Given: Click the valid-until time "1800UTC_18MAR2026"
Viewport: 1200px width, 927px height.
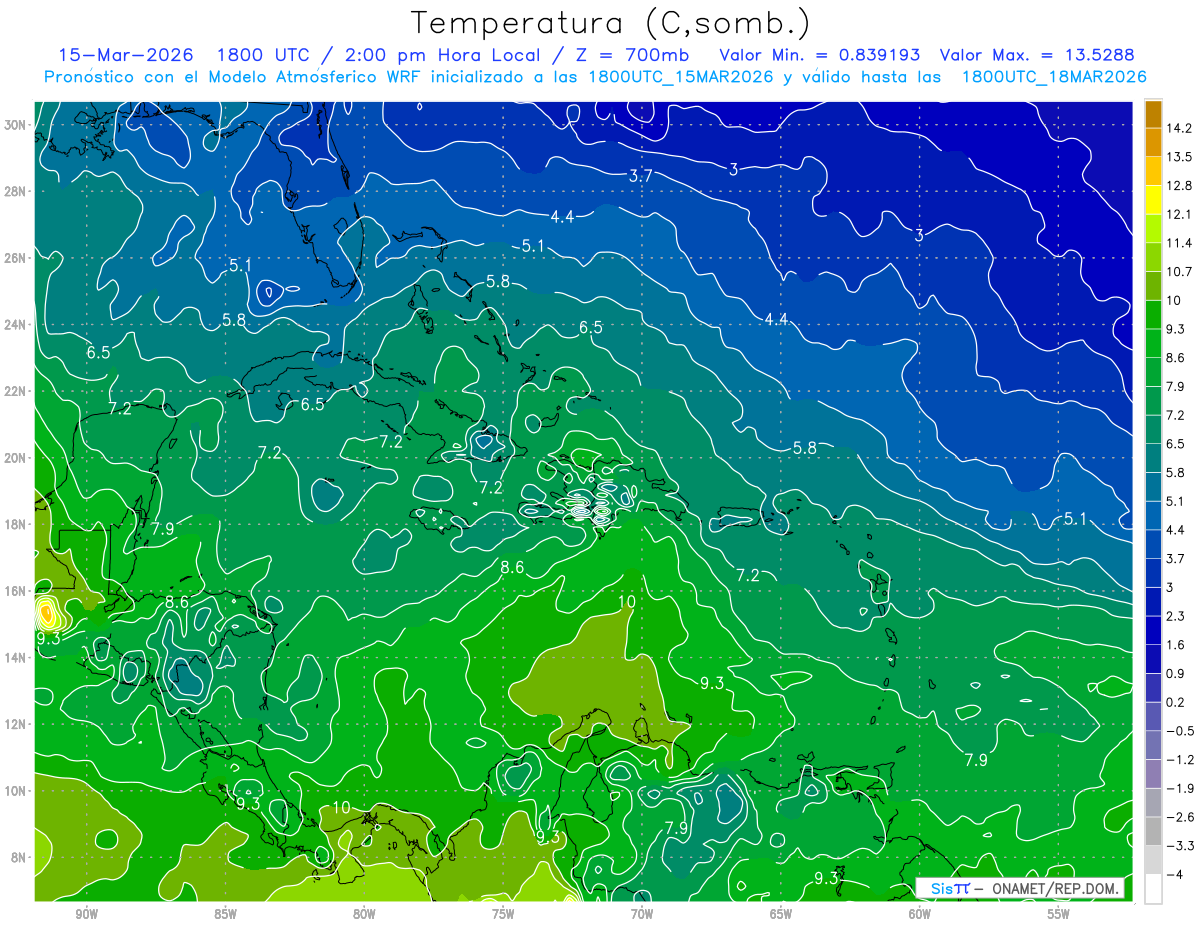Looking at the screenshot, I should click(1053, 76).
